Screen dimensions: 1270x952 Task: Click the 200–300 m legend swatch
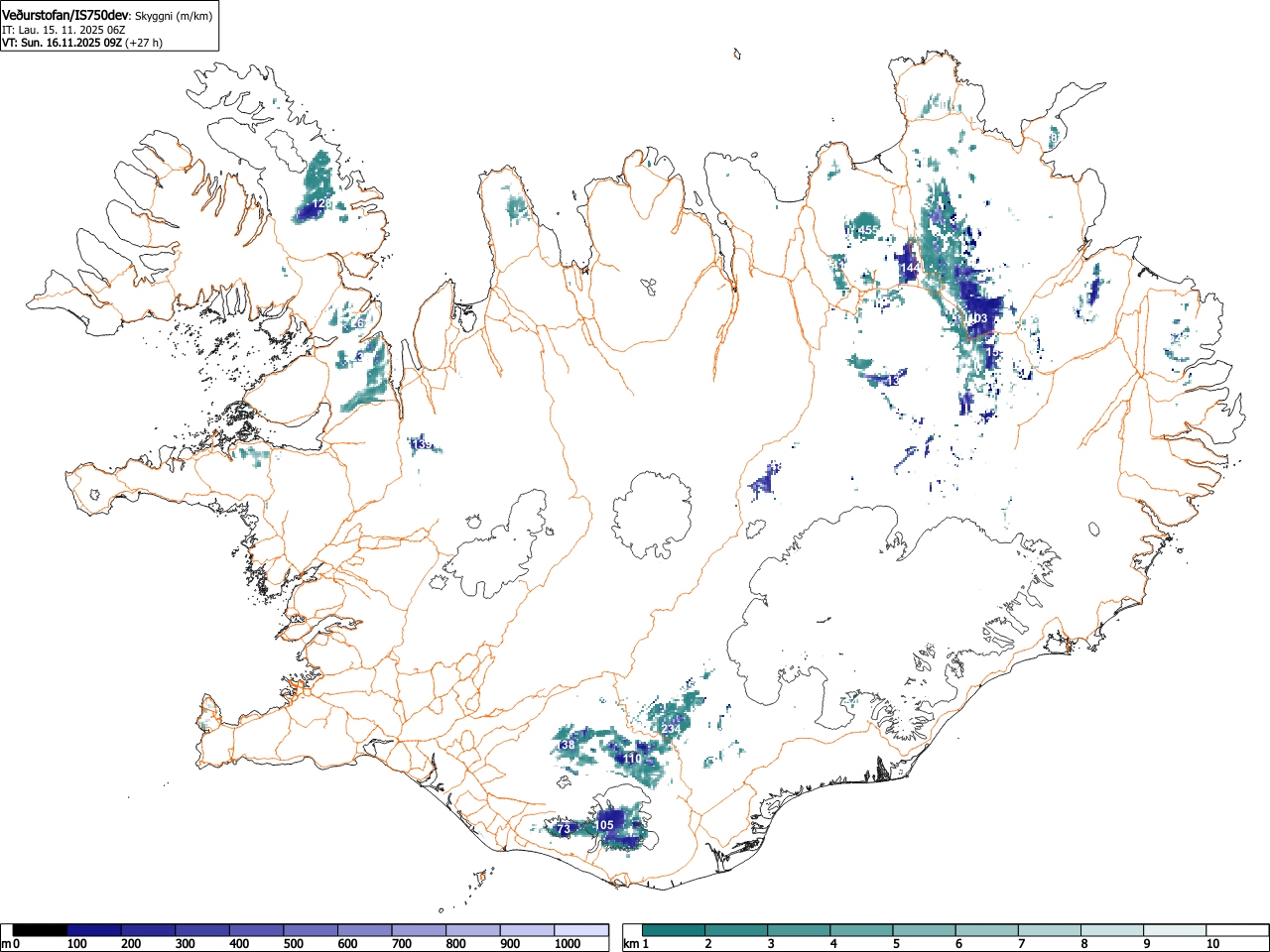(x=149, y=930)
